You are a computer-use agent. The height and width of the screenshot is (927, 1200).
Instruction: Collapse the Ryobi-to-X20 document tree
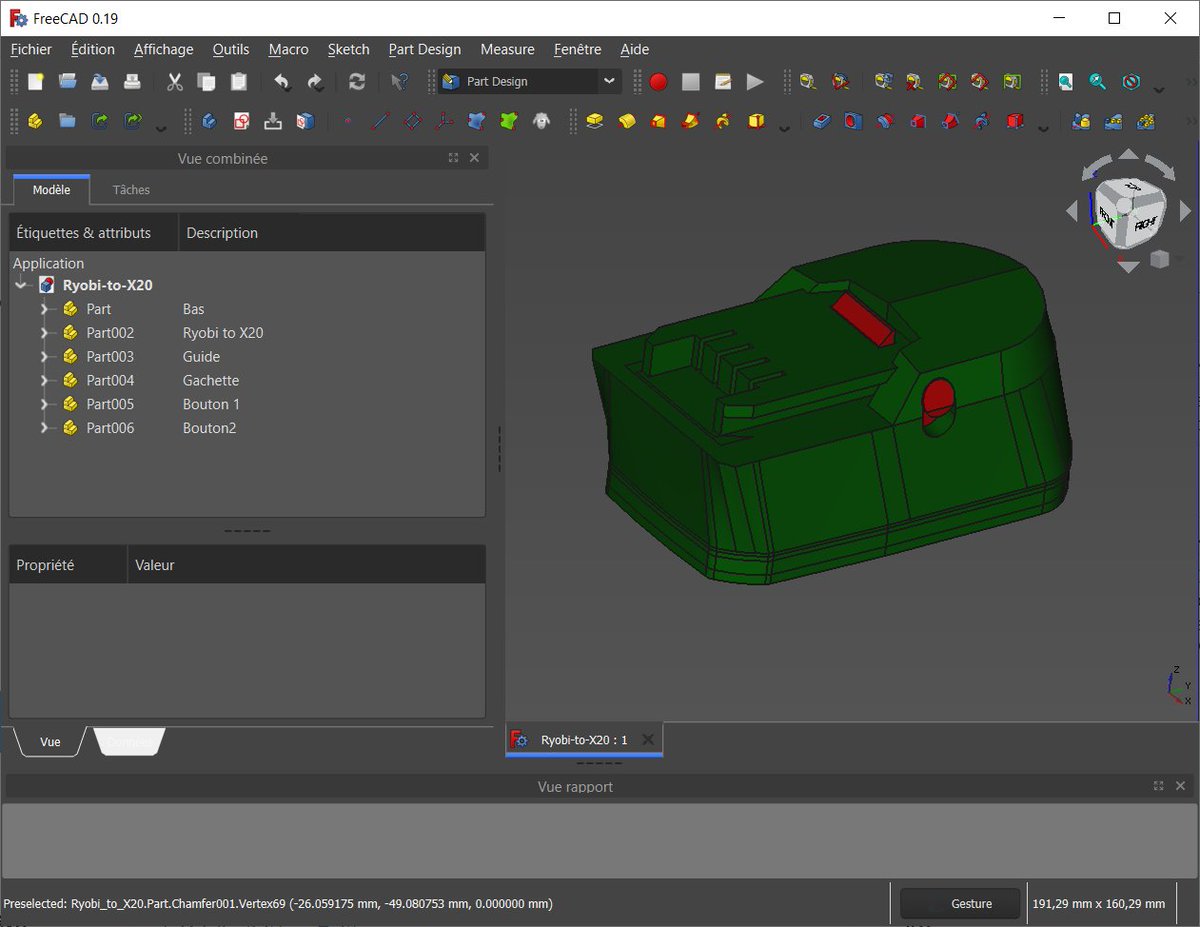(x=21, y=285)
